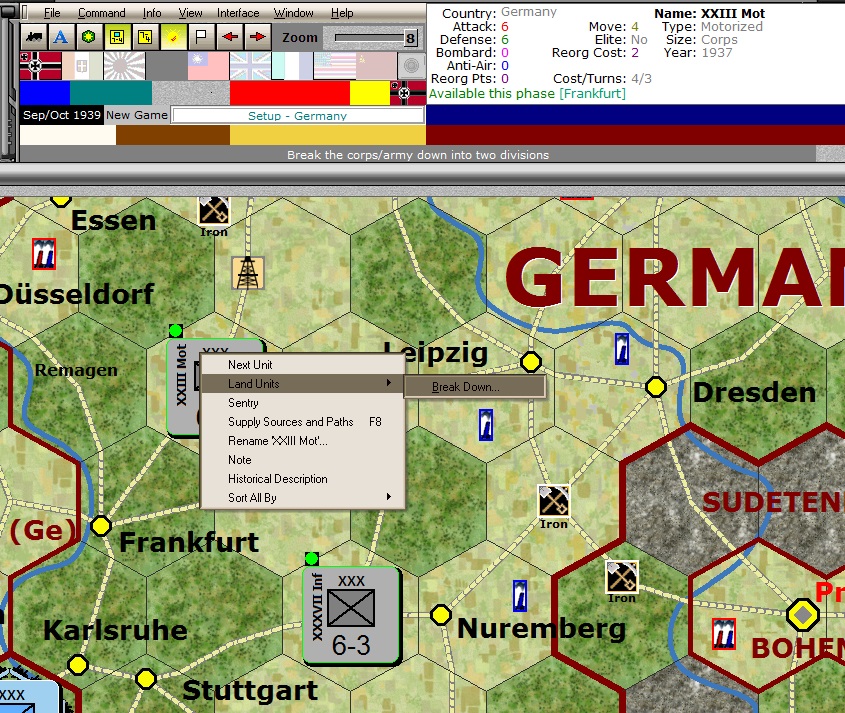The image size is (845, 713).
Task: Click the red factory icon in Bohemia
Action: [724, 634]
